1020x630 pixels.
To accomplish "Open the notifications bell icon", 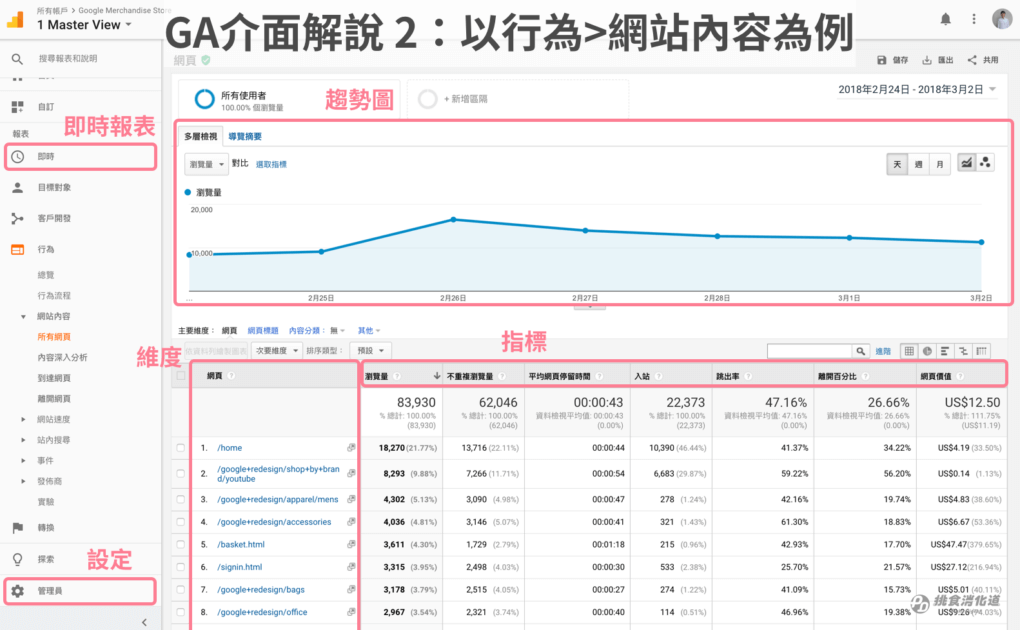I will coord(945,19).
